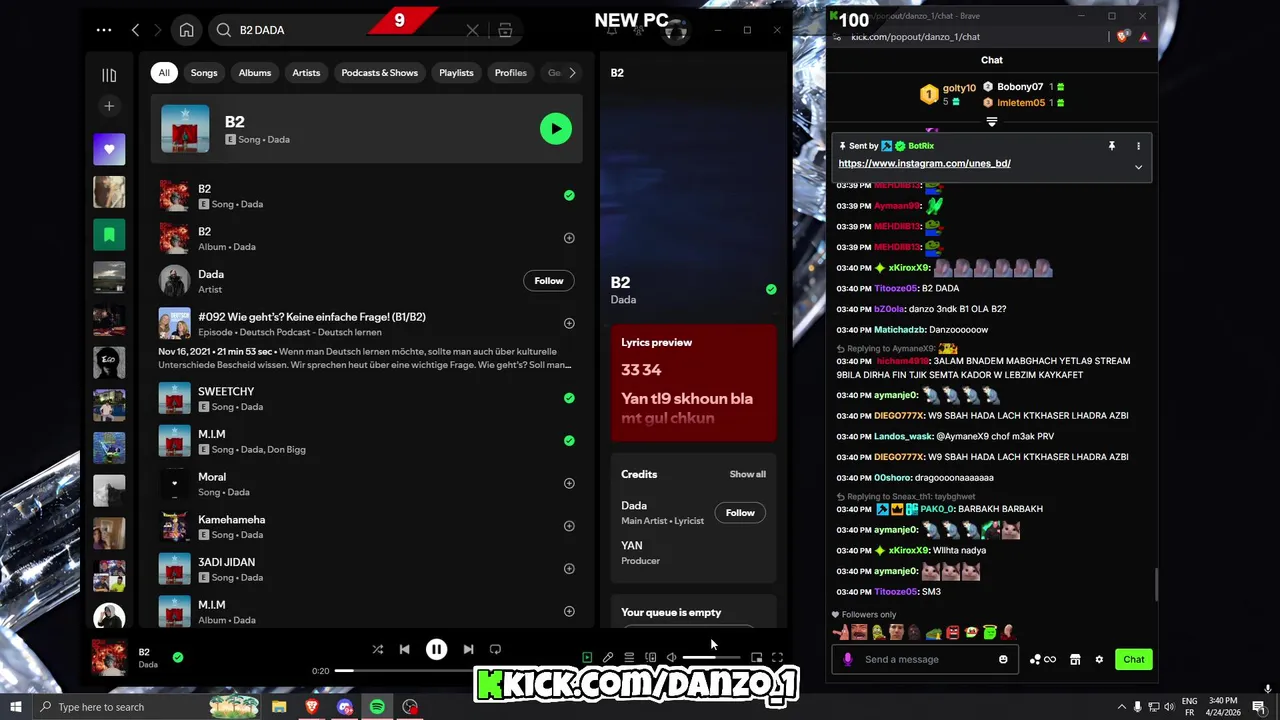Show lyrics with microphone icon
This screenshot has height=720, width=1280.
point(608,657)
